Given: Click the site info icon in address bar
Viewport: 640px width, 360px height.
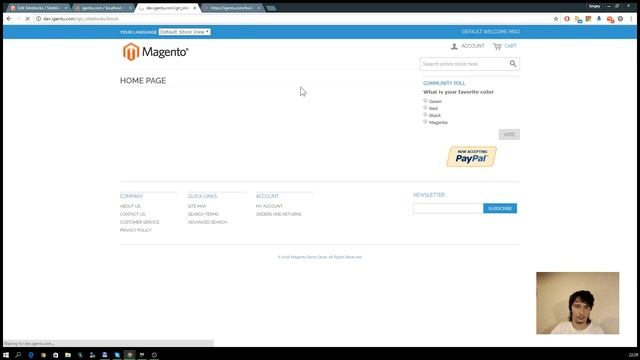Looking at the screenshot, I should pyautogui.click(x=38, y=19).
